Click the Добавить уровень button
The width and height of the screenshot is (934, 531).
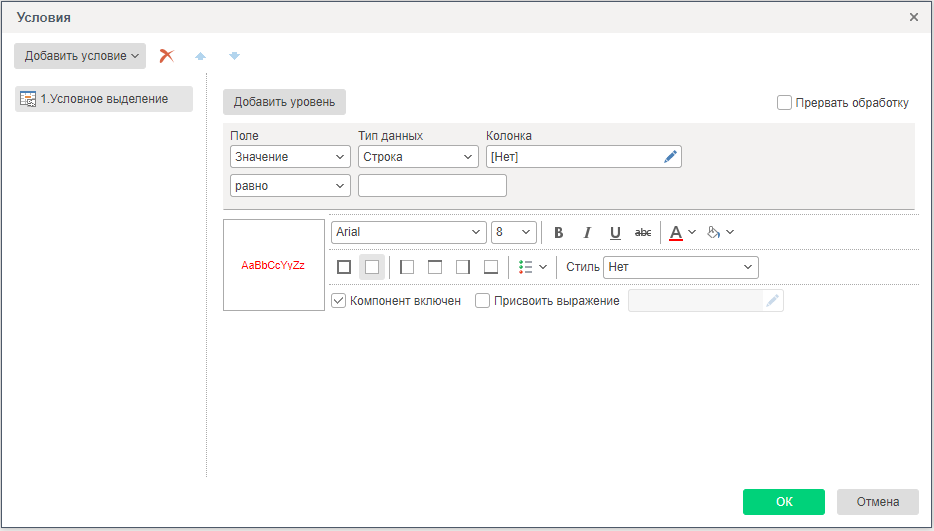coord(284,102)
